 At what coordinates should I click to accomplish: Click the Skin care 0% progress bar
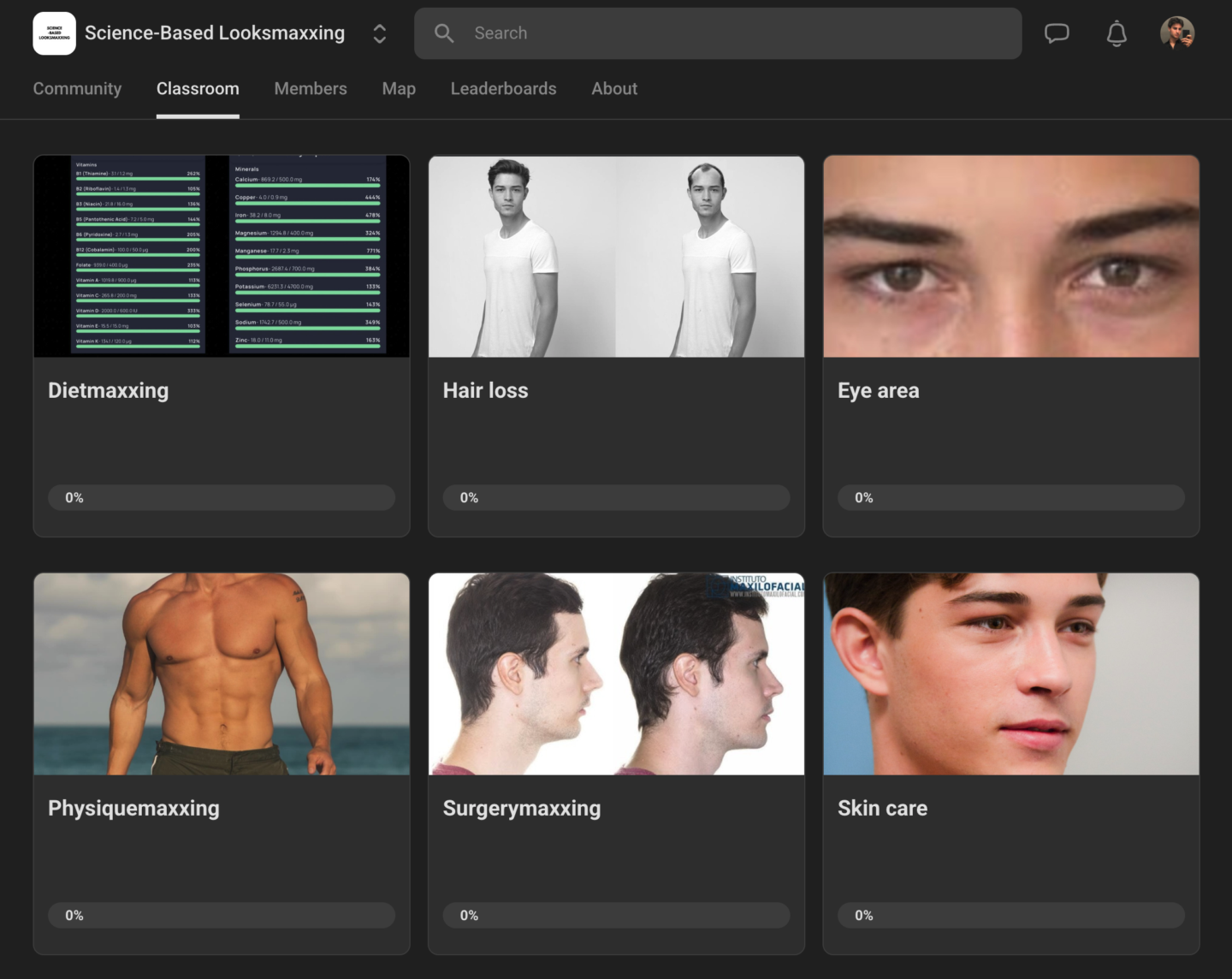pyautogui.click(x=1011, y=916)
